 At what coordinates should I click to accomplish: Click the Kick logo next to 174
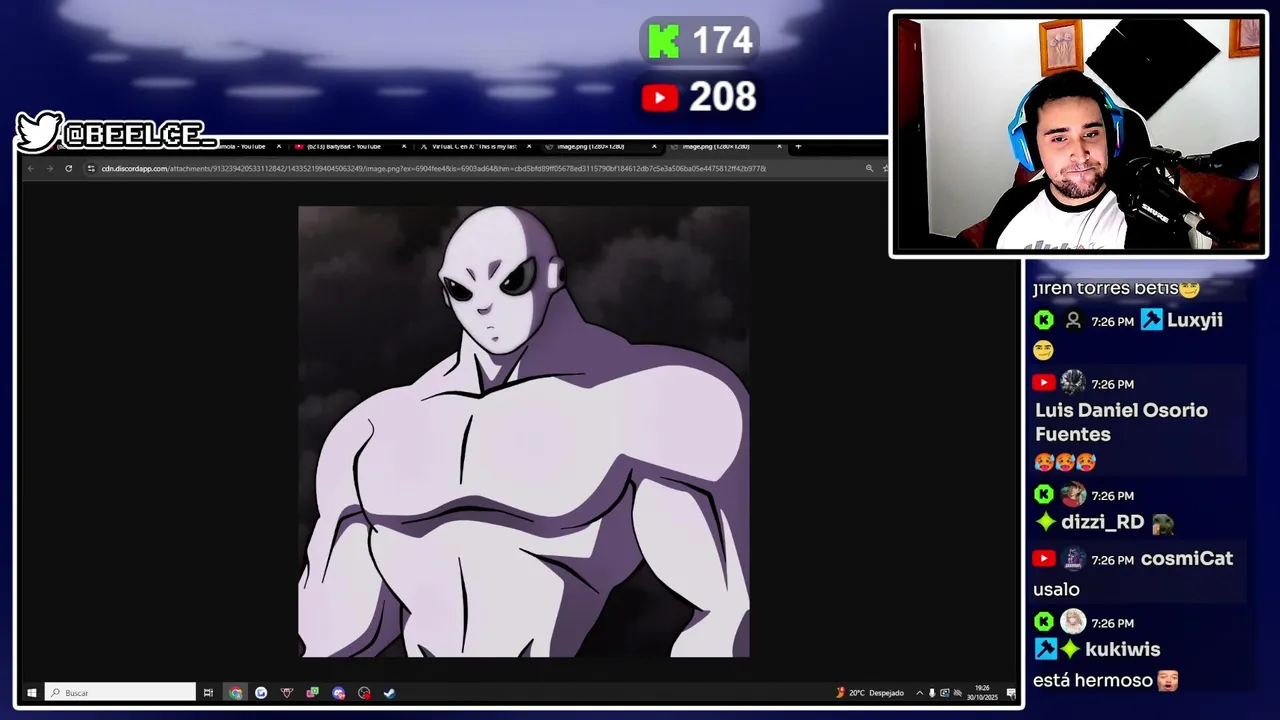(x=664, y=41)
